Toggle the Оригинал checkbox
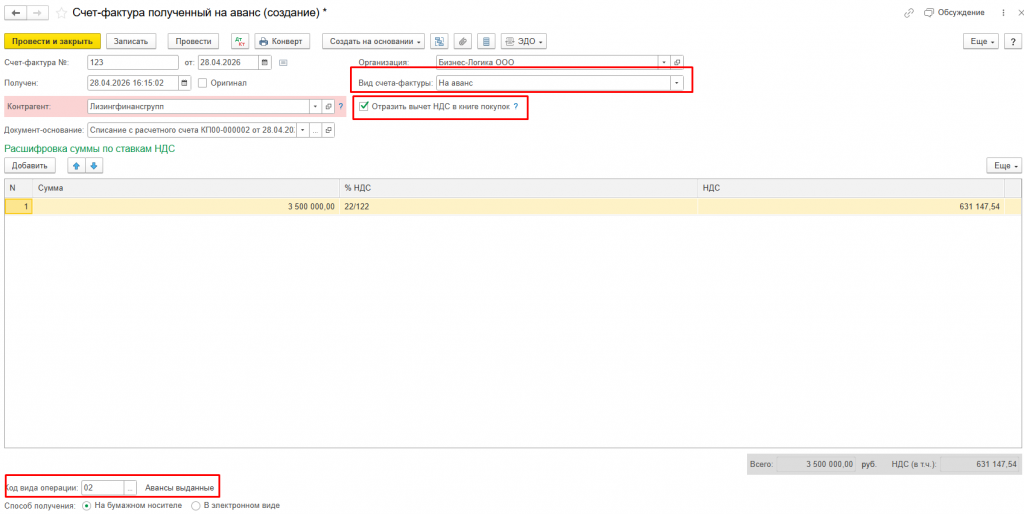1024x514 pixels. (x=202, y=83)
